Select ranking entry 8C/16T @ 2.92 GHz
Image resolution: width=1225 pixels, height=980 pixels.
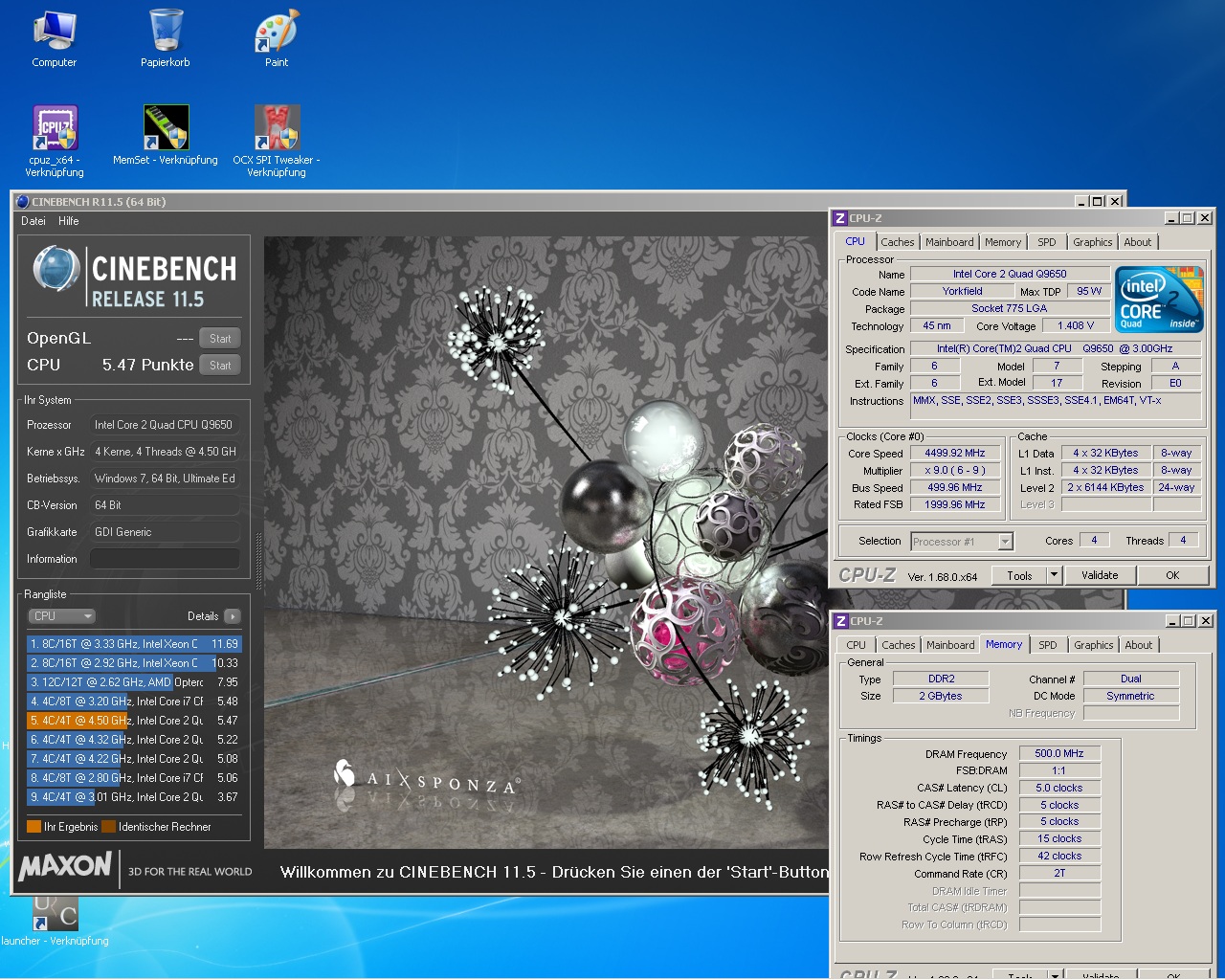(134, 663)
